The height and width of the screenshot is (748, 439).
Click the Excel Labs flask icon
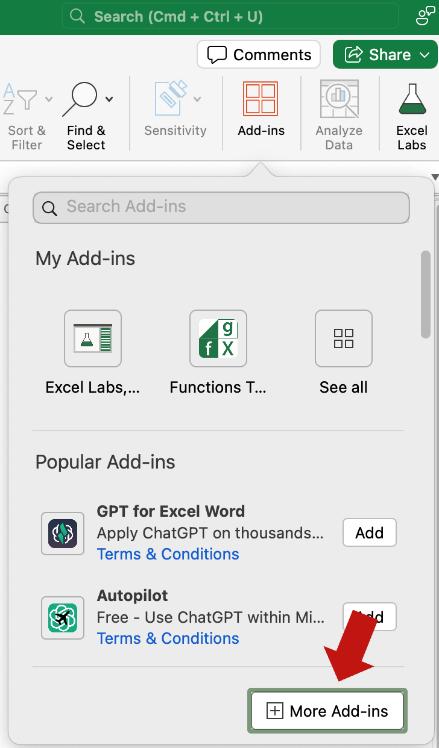[412, 99]
